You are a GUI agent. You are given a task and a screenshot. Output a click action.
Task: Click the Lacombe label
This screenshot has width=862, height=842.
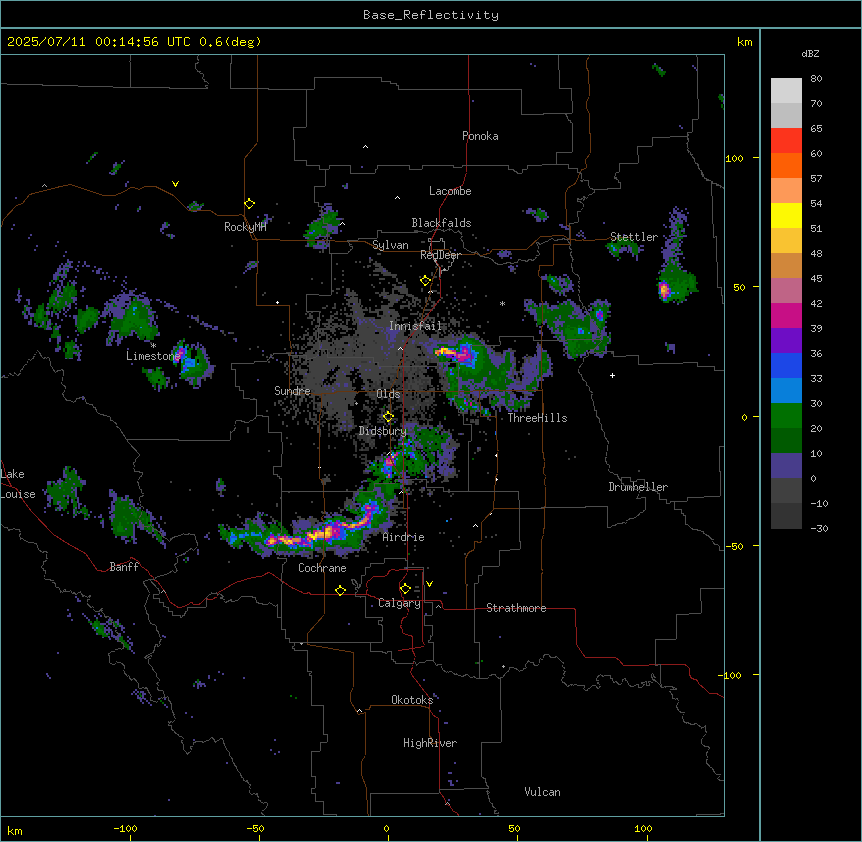(x=450, y=191)
